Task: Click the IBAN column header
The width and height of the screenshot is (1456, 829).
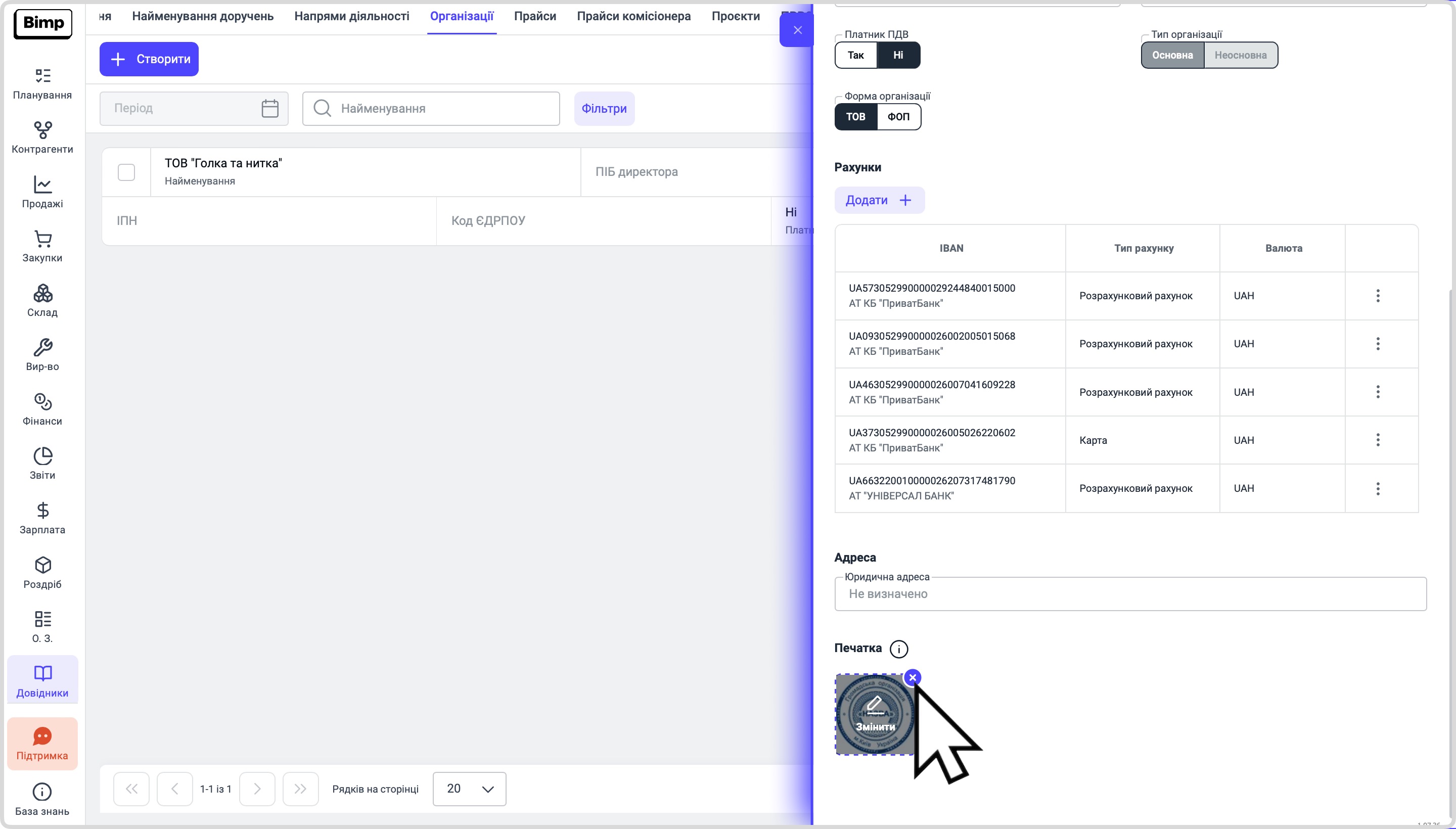Action: point(951,248)
